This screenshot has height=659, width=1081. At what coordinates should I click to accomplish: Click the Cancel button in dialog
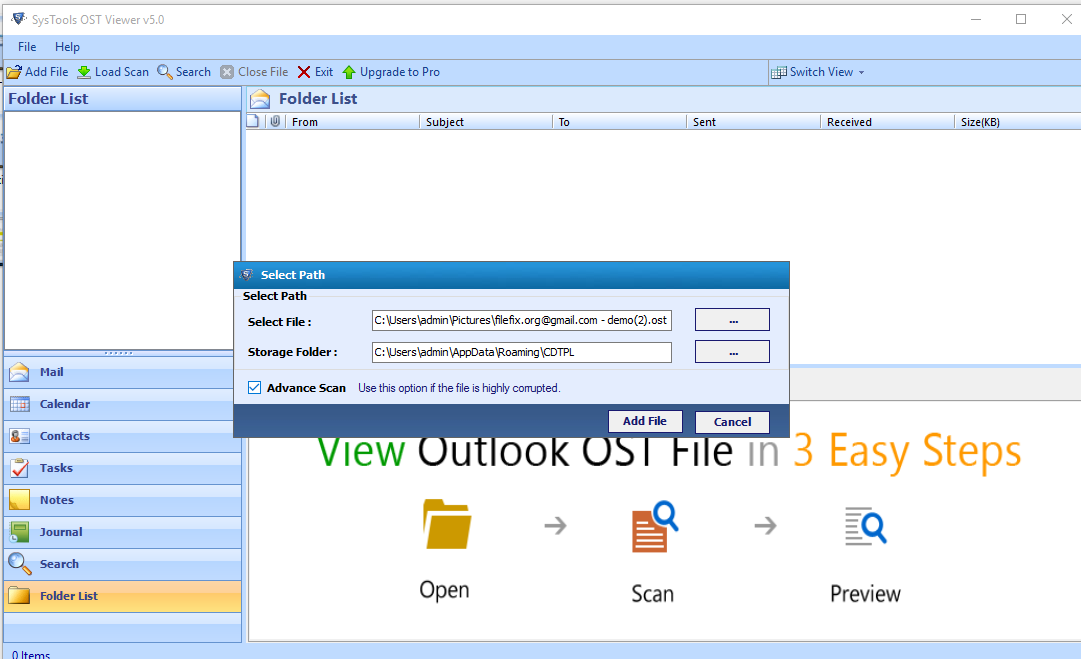pyautogui.click(x=732, y=422)
